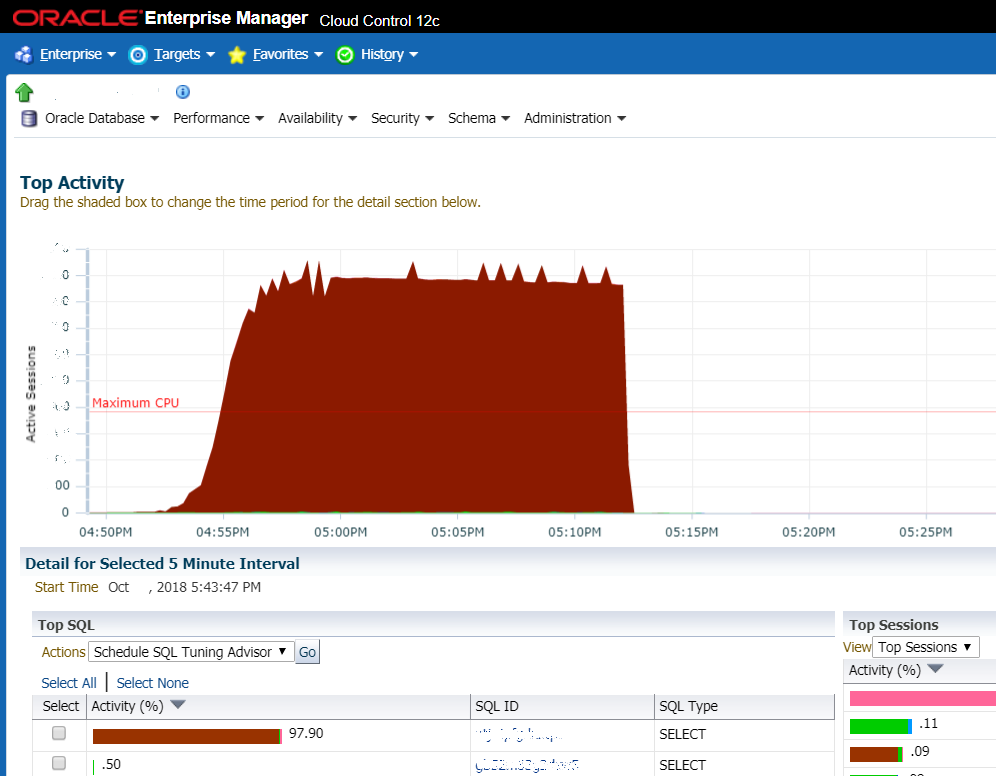This screenshot has width=996, height=776.
Task: Click the 97.90 activity brown bar
Action: [187, 736]
